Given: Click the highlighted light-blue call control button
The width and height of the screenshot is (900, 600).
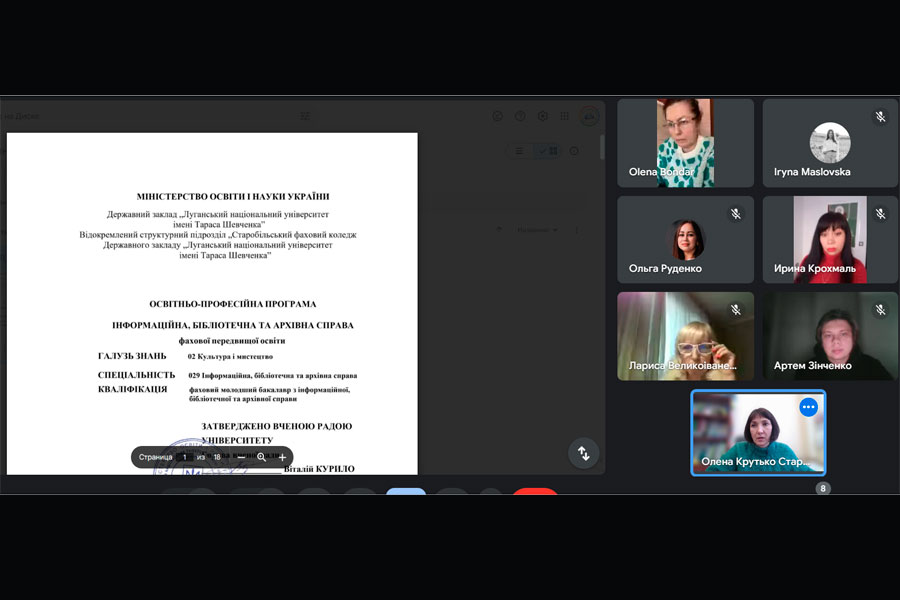Looking at the screenshot, I should tap(406, 491).
